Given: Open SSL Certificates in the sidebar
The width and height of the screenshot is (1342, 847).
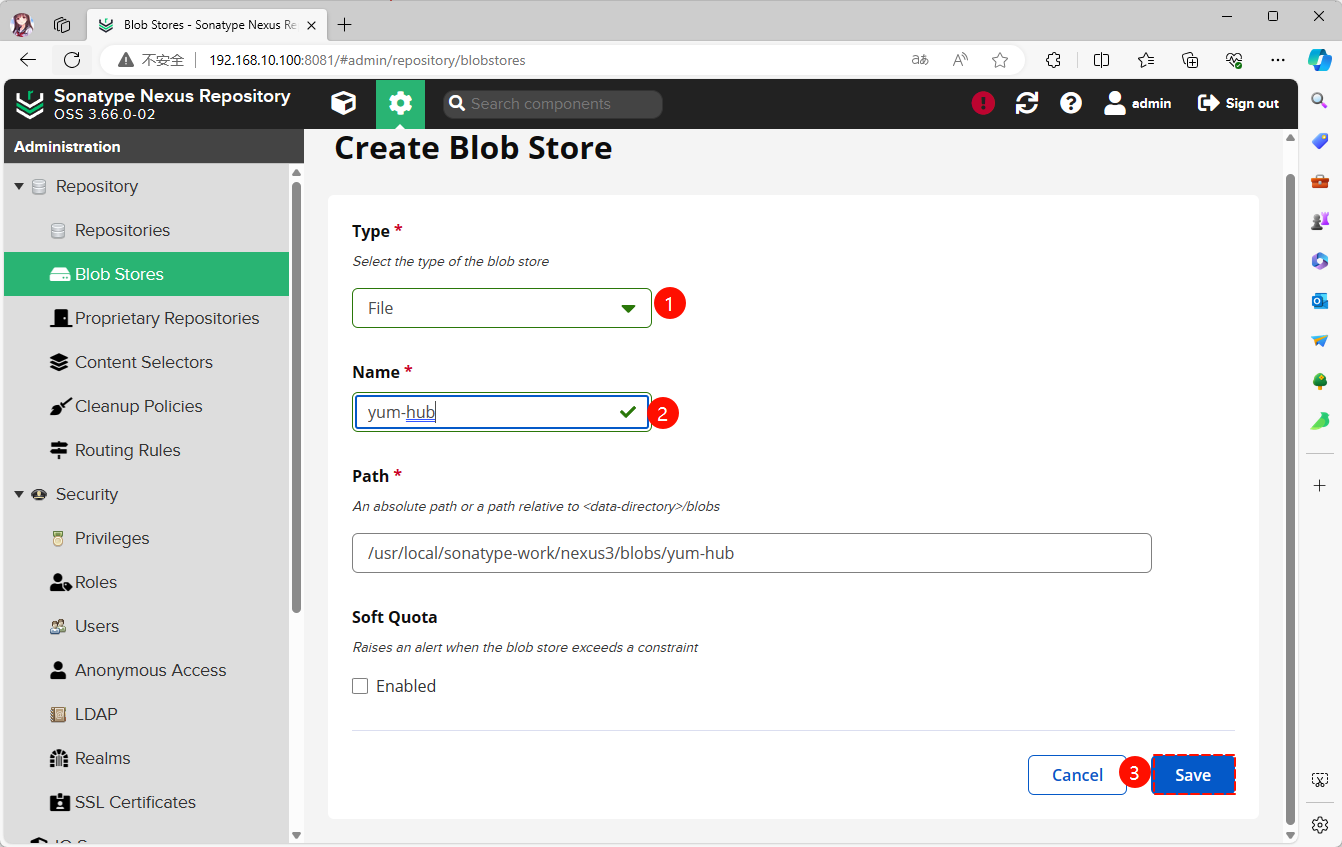Looking at the screenshot, I should pos(135,802).
